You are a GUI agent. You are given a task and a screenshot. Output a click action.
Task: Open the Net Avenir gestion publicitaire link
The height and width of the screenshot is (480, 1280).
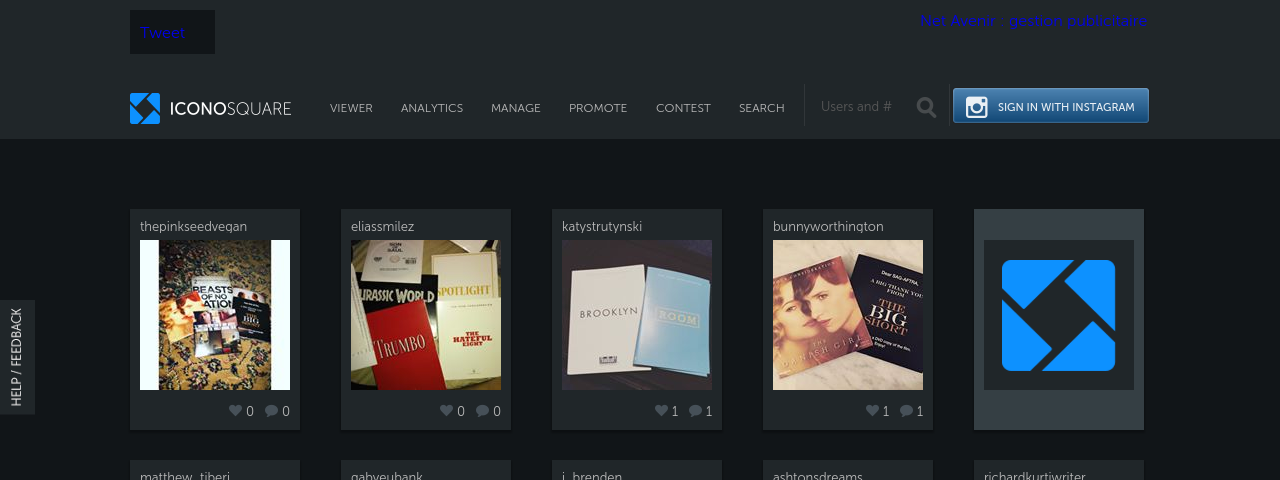tap(1033, 21)
